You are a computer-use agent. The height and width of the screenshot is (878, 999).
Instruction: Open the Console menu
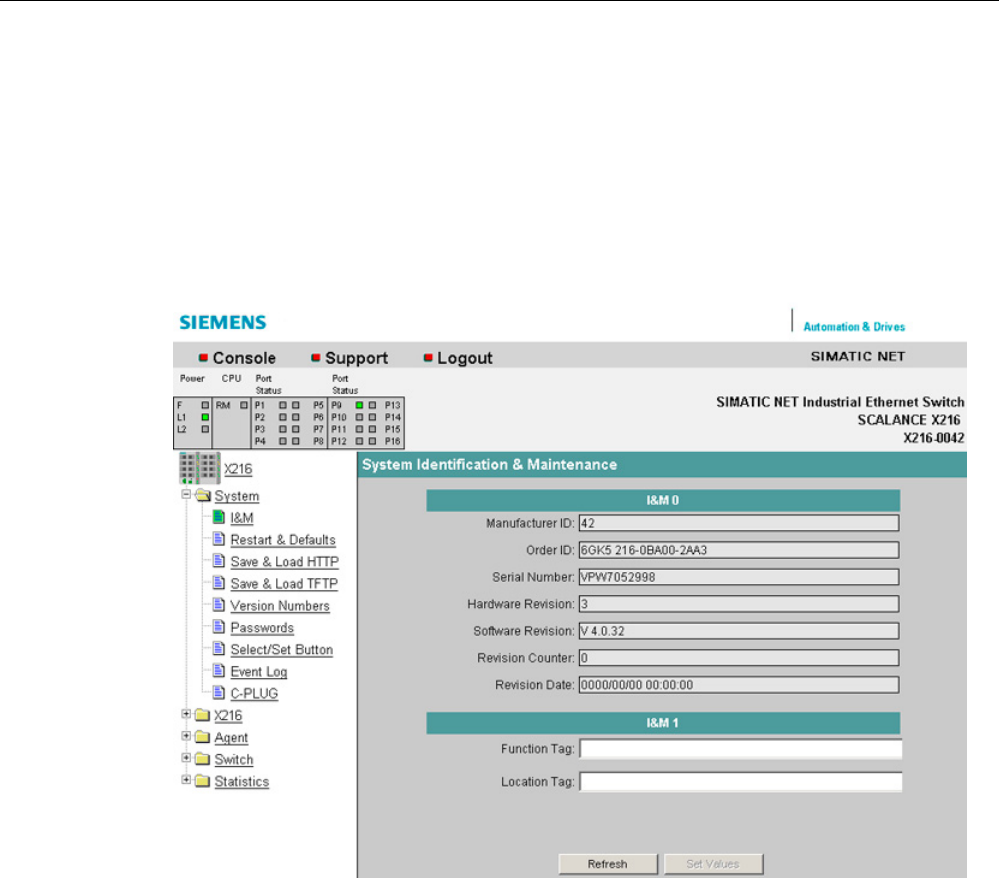click(244, 358)
